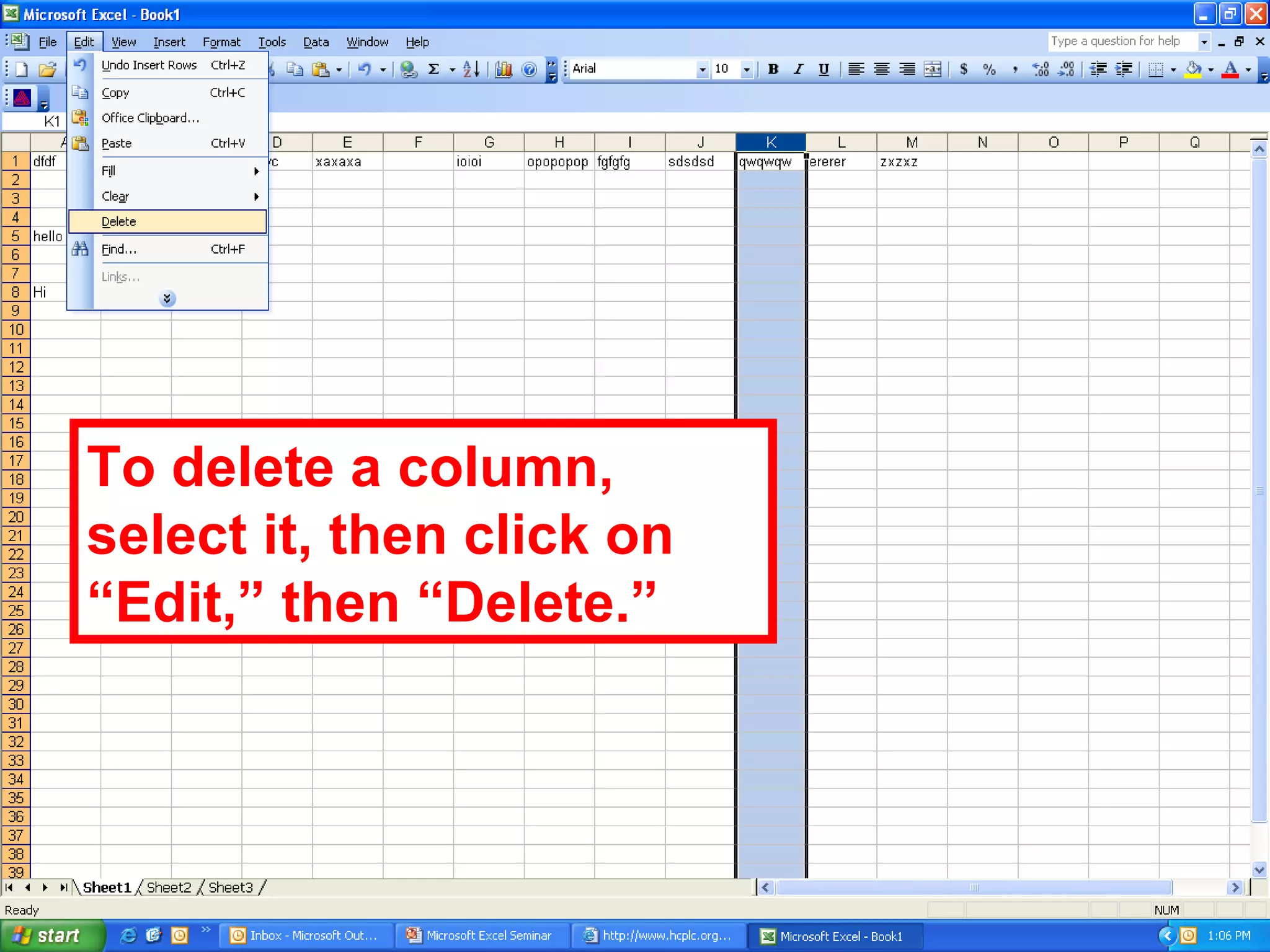Screen dimensions: 1270x952
Task: Open the Undo history dropdown arrow
Action: (x=383, y=69)
